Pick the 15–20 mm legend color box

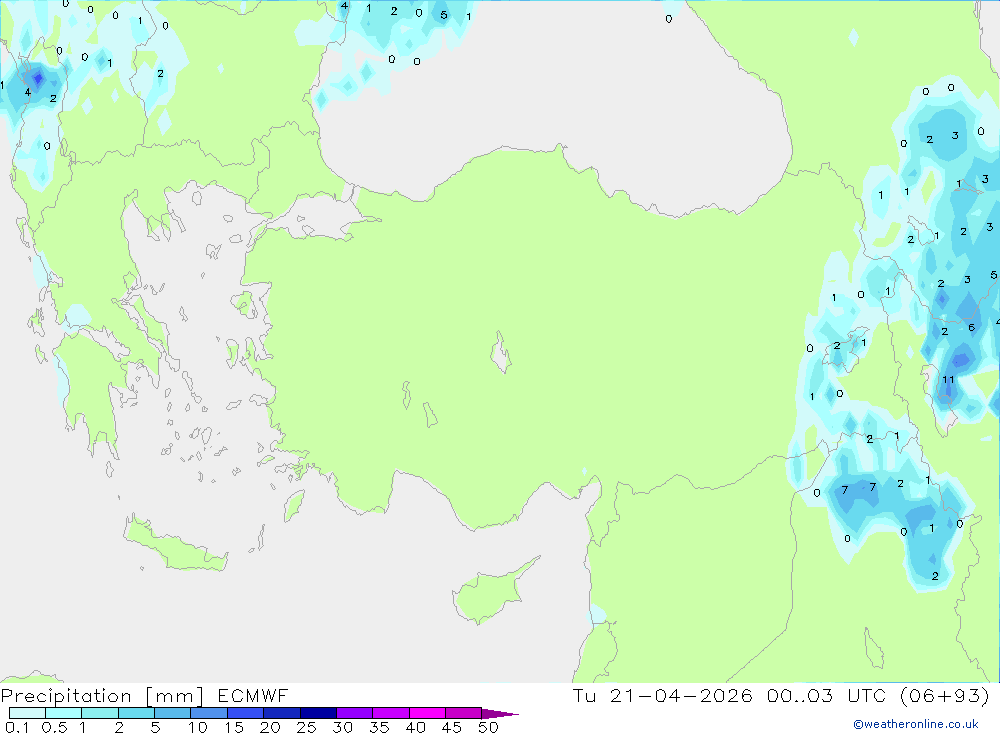pyautogui.click(x=245, y=713)
